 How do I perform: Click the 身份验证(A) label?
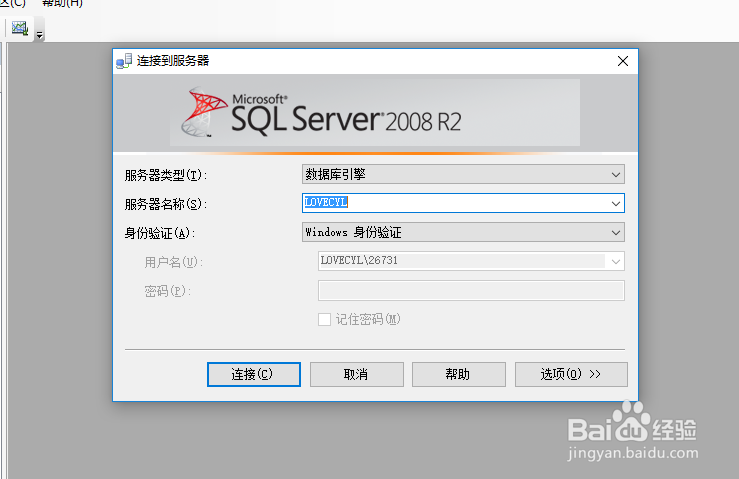pyautogui.click(x=160, y=233)
